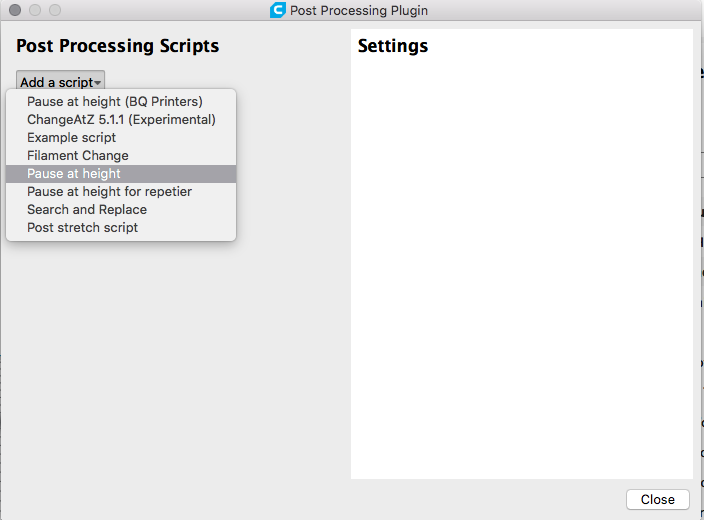Click the Post Processing Scripts heading
Viewport: 704px width, 520px height.
click(x=118, y=46)
